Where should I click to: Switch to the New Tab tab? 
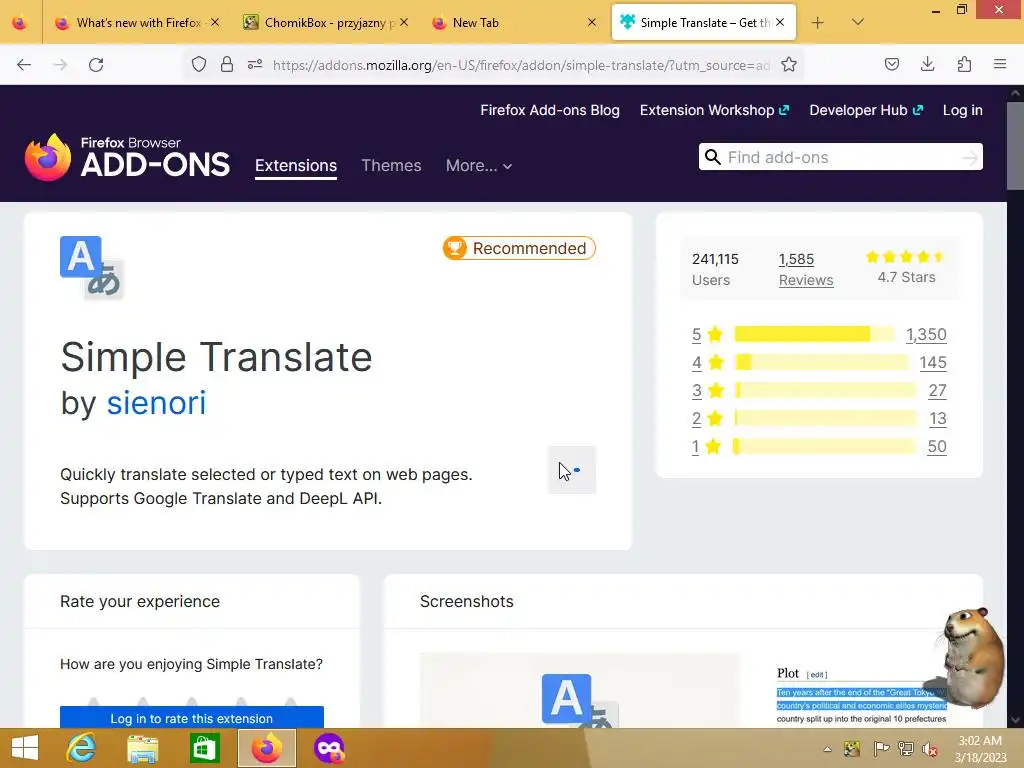pyautogui.click(x=513, y=23)
